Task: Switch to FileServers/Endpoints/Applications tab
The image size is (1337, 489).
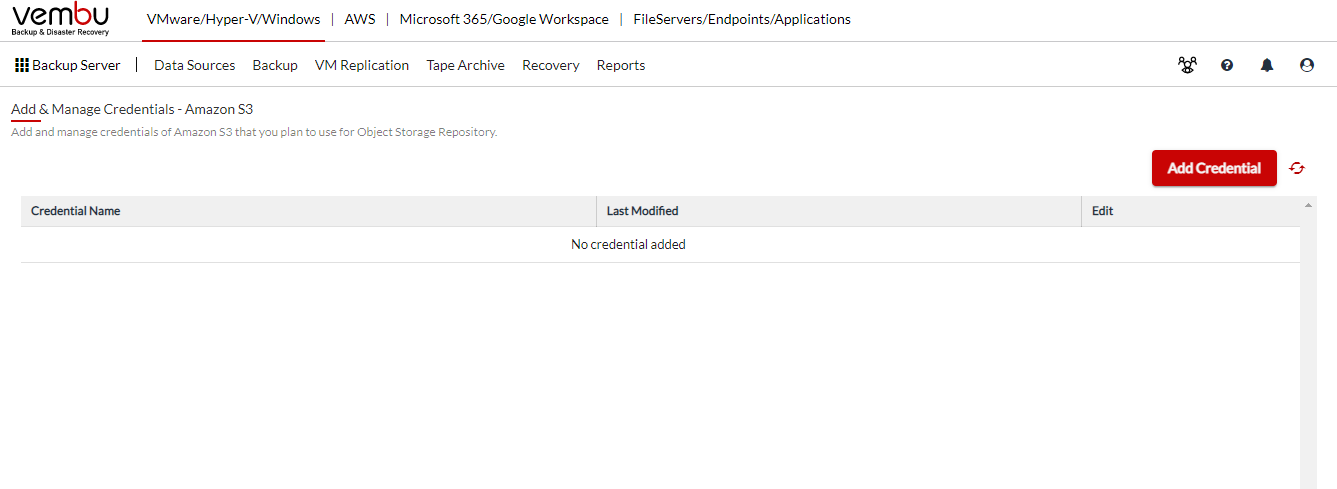Action: 742,19
